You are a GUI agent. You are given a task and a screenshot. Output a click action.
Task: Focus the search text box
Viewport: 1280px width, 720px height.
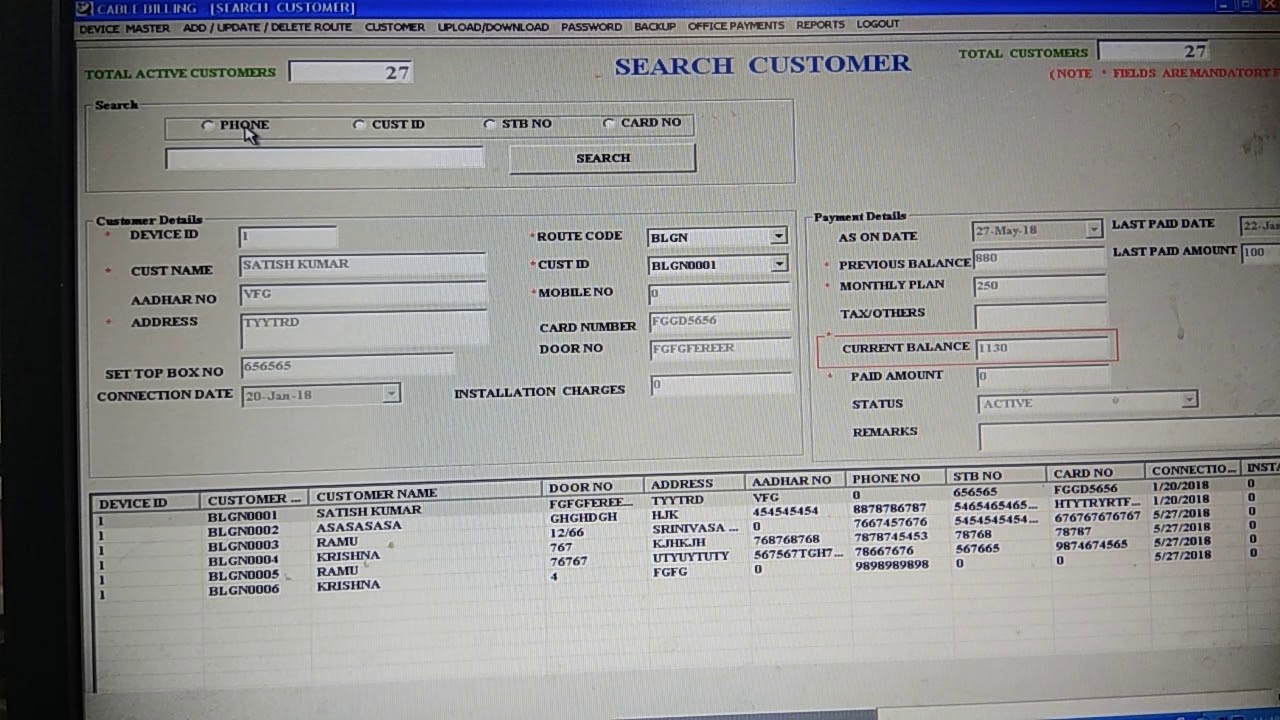324,158
